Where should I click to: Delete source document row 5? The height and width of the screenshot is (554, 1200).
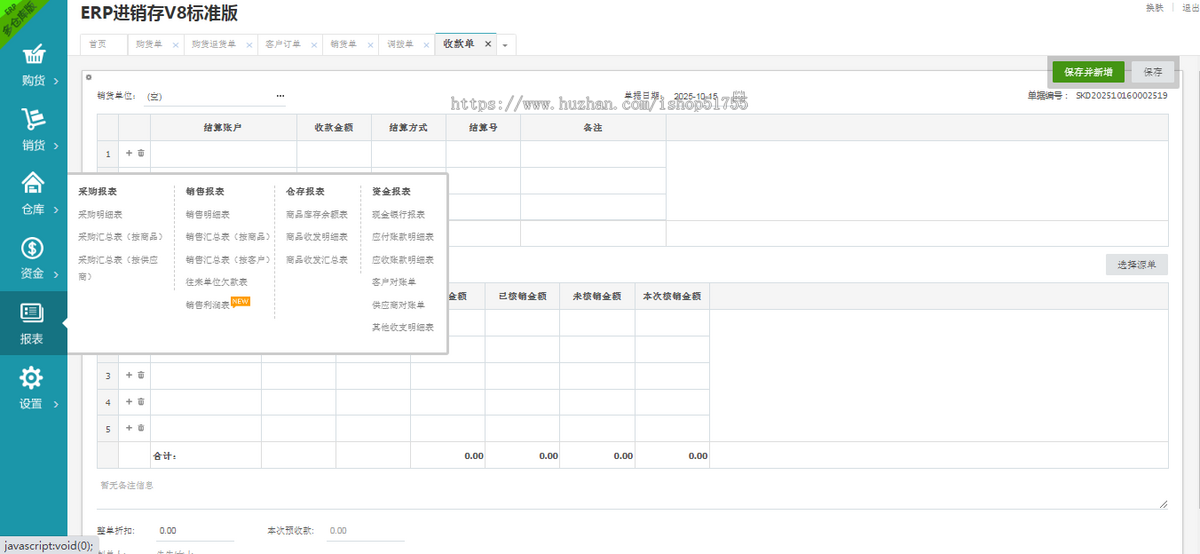click(141, 427)
